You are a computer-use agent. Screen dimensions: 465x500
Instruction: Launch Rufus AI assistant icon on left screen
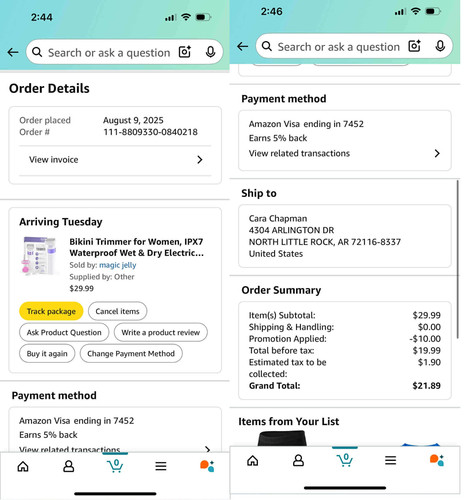[207, 466]
